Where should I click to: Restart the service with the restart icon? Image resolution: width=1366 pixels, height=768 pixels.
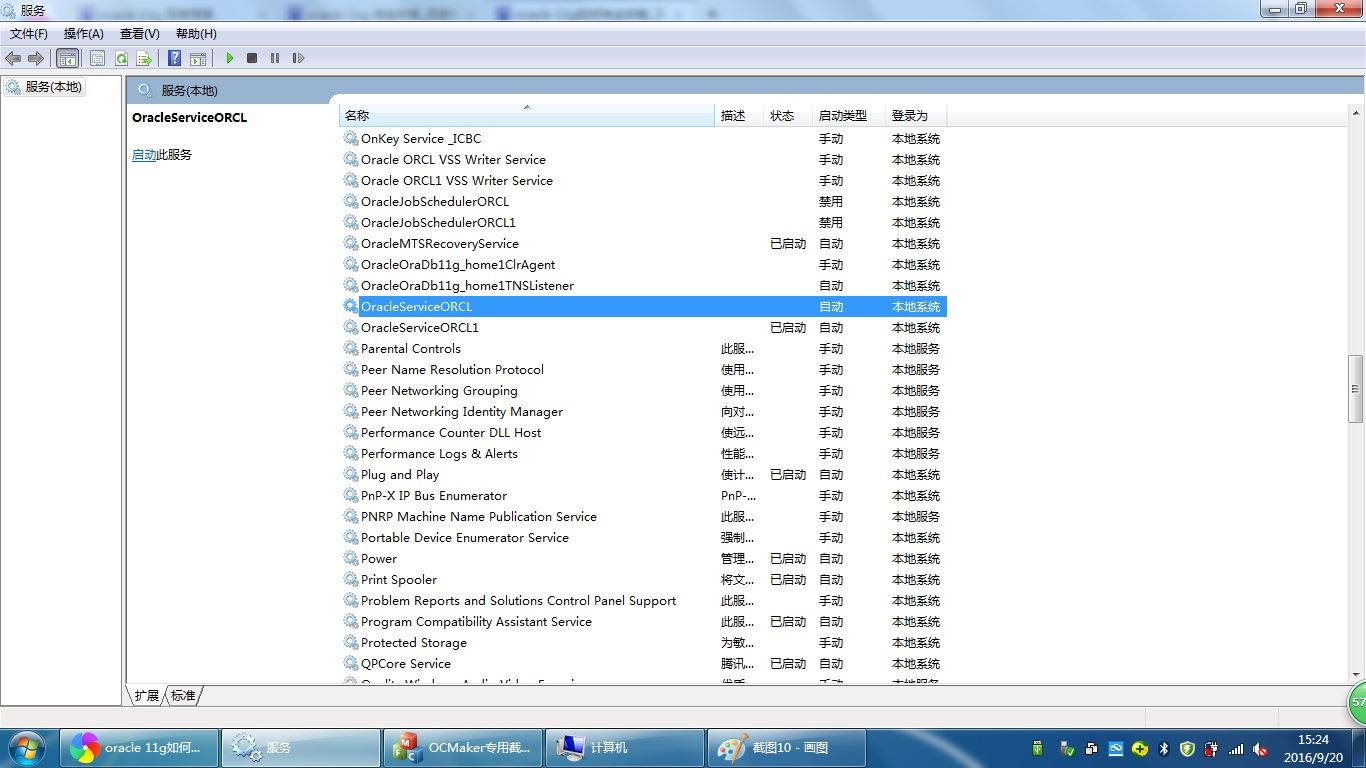(298, 58)
